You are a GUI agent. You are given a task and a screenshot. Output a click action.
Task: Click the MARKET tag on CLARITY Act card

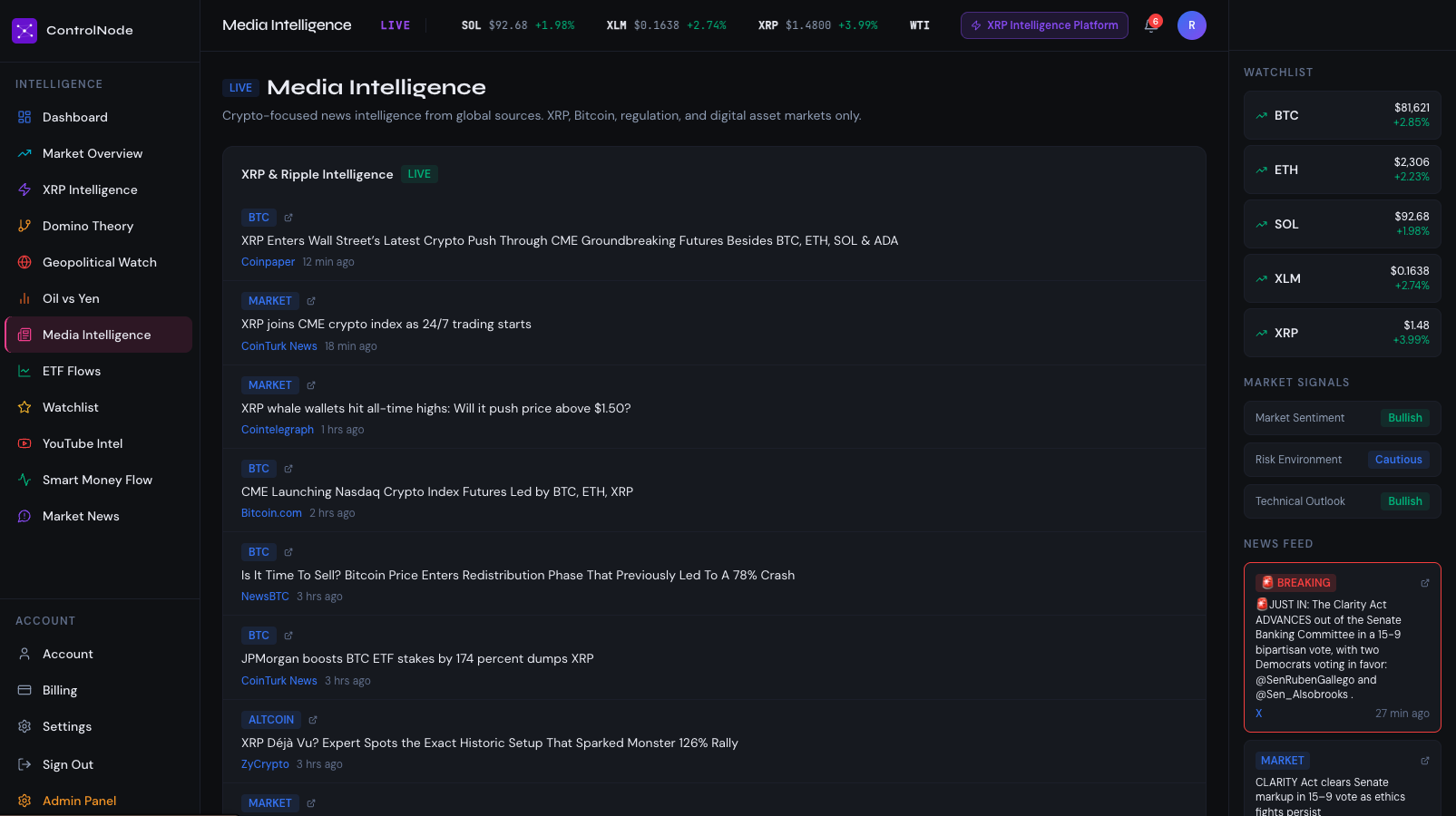click(x=1282, y=761)
